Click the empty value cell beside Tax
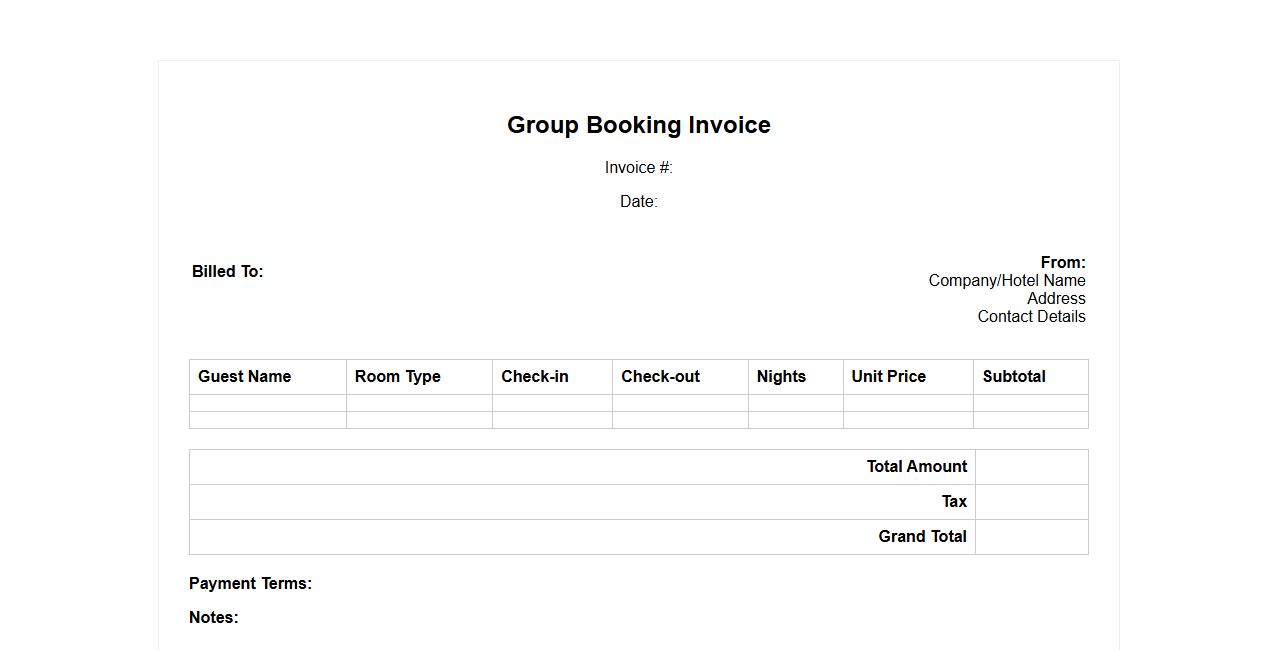The image size is (1278, 650). click(x=1031, y=502)
